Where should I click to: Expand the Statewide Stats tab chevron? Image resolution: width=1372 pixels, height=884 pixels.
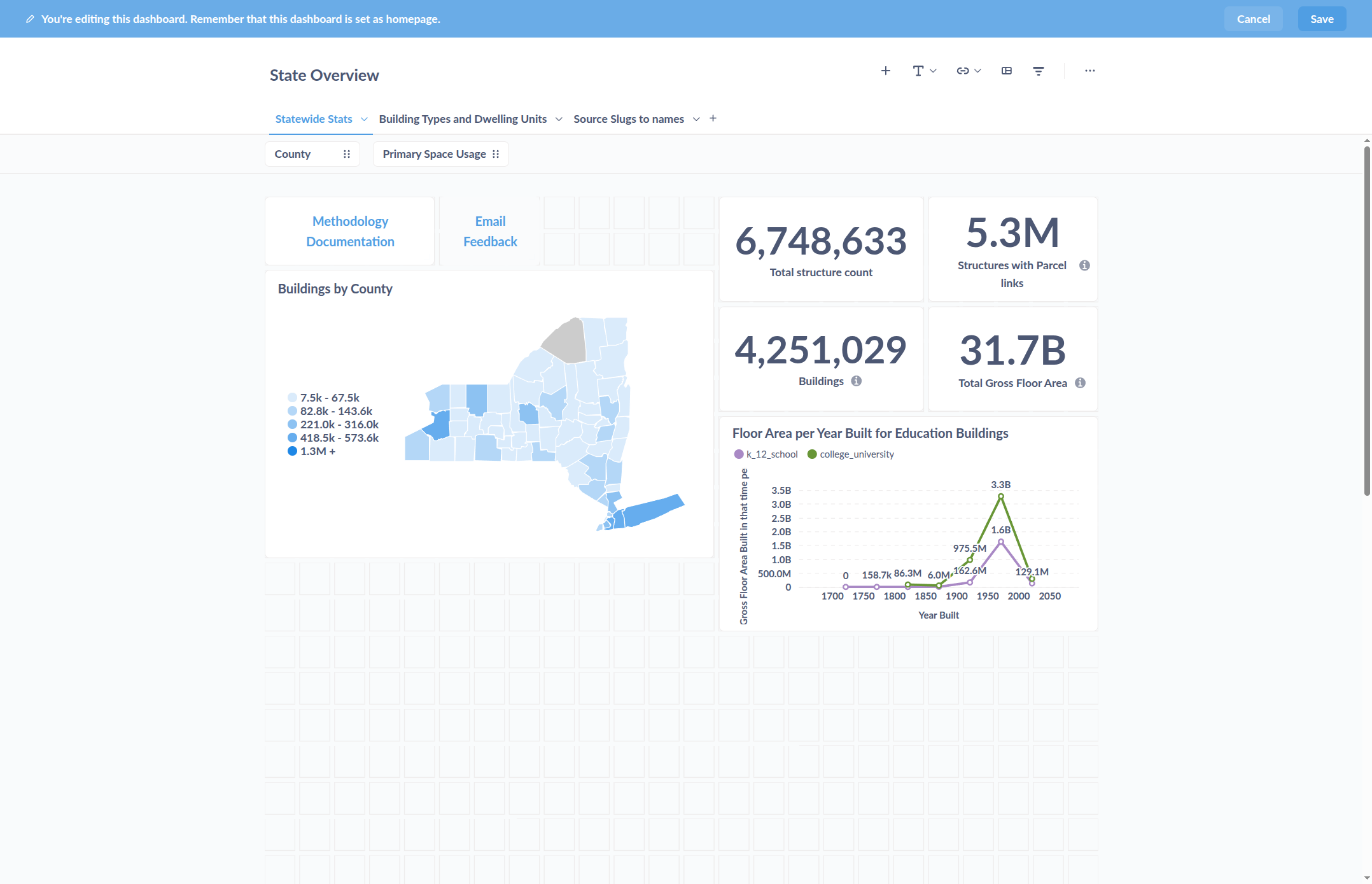pos(364,119)
